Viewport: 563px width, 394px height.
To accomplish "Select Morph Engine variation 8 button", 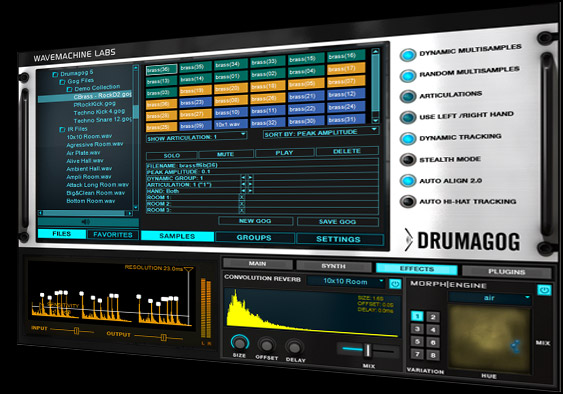I will point(433,355).
